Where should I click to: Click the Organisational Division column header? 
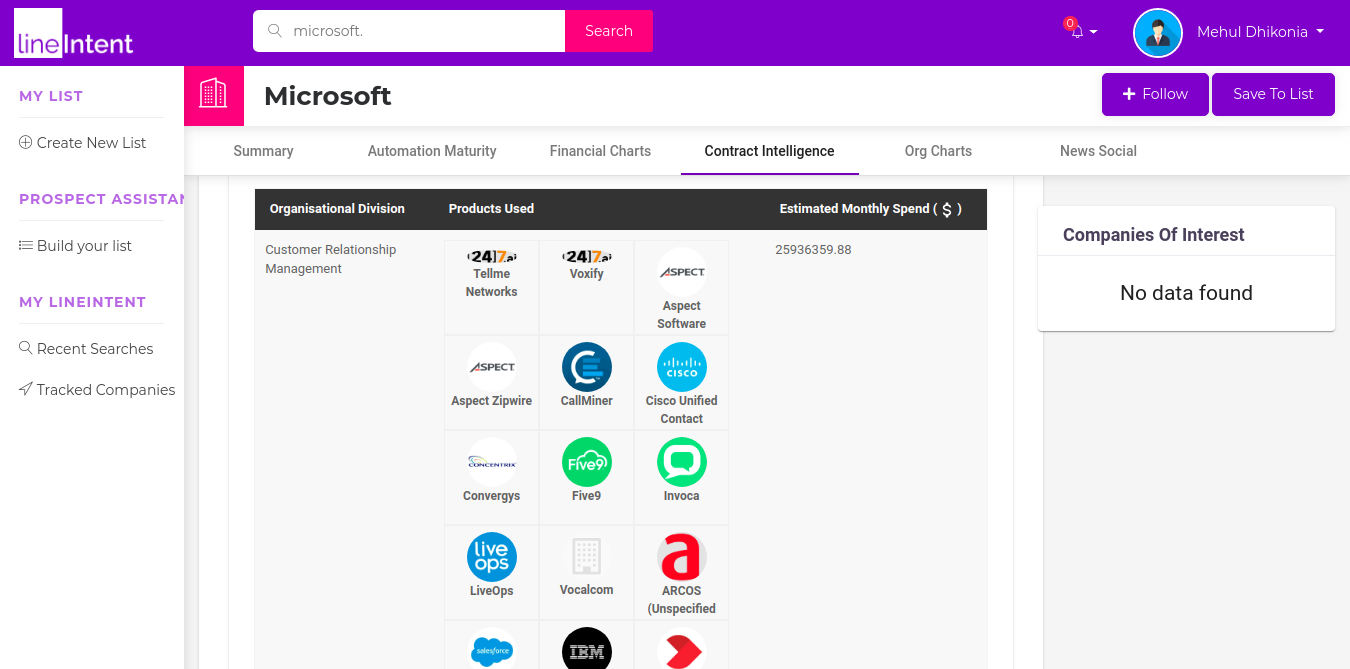pyautogui.click(x=337, y=209)
